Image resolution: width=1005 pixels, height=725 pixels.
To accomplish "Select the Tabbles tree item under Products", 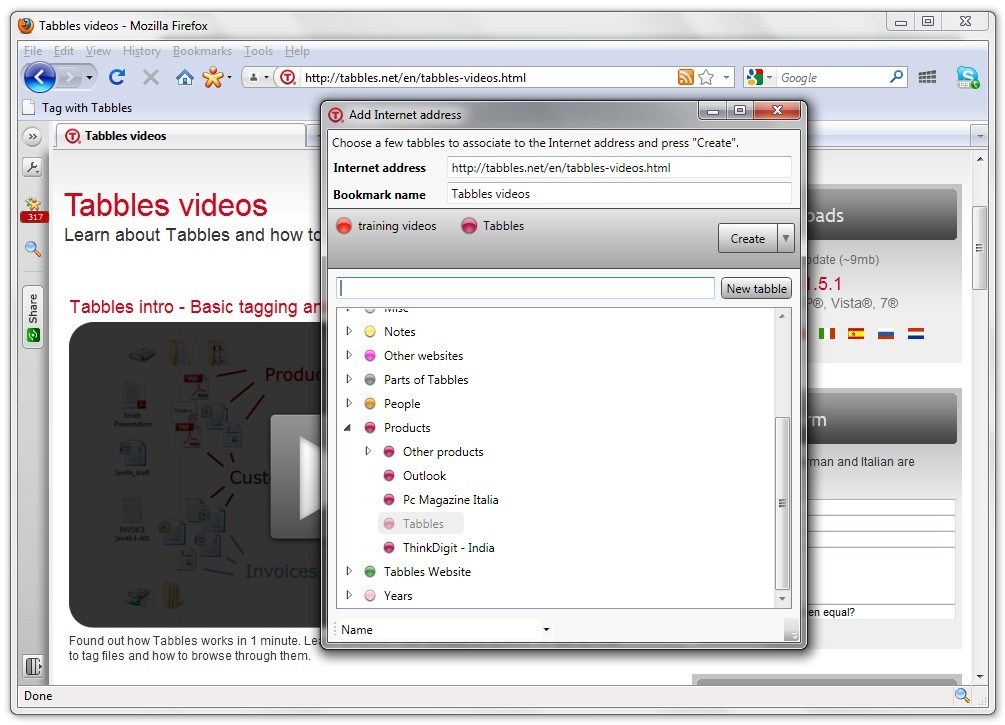I will coord(420,524).
